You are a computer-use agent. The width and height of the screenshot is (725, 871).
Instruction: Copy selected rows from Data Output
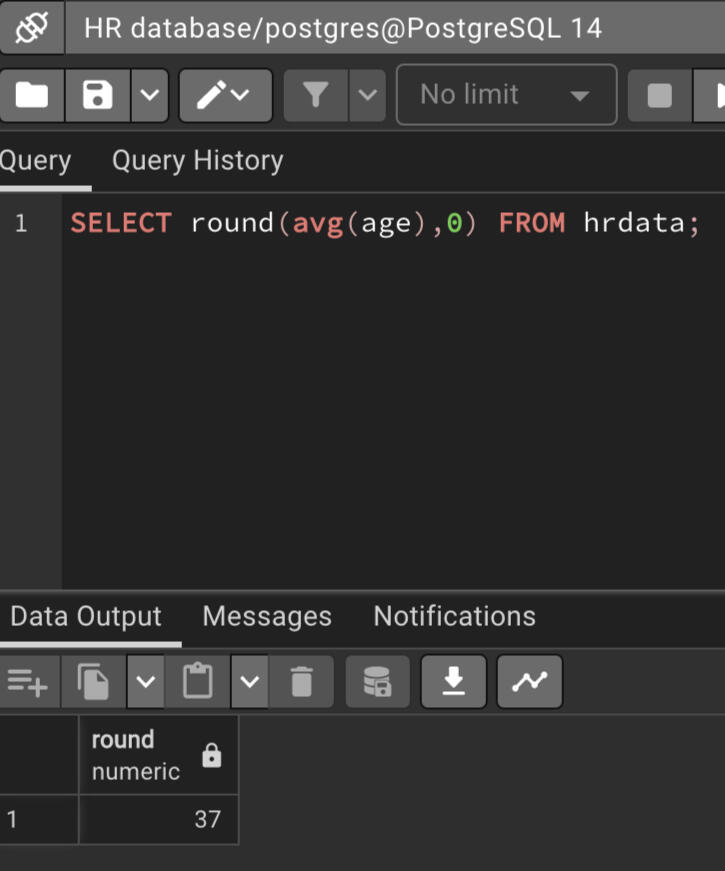tap(94, 682)
